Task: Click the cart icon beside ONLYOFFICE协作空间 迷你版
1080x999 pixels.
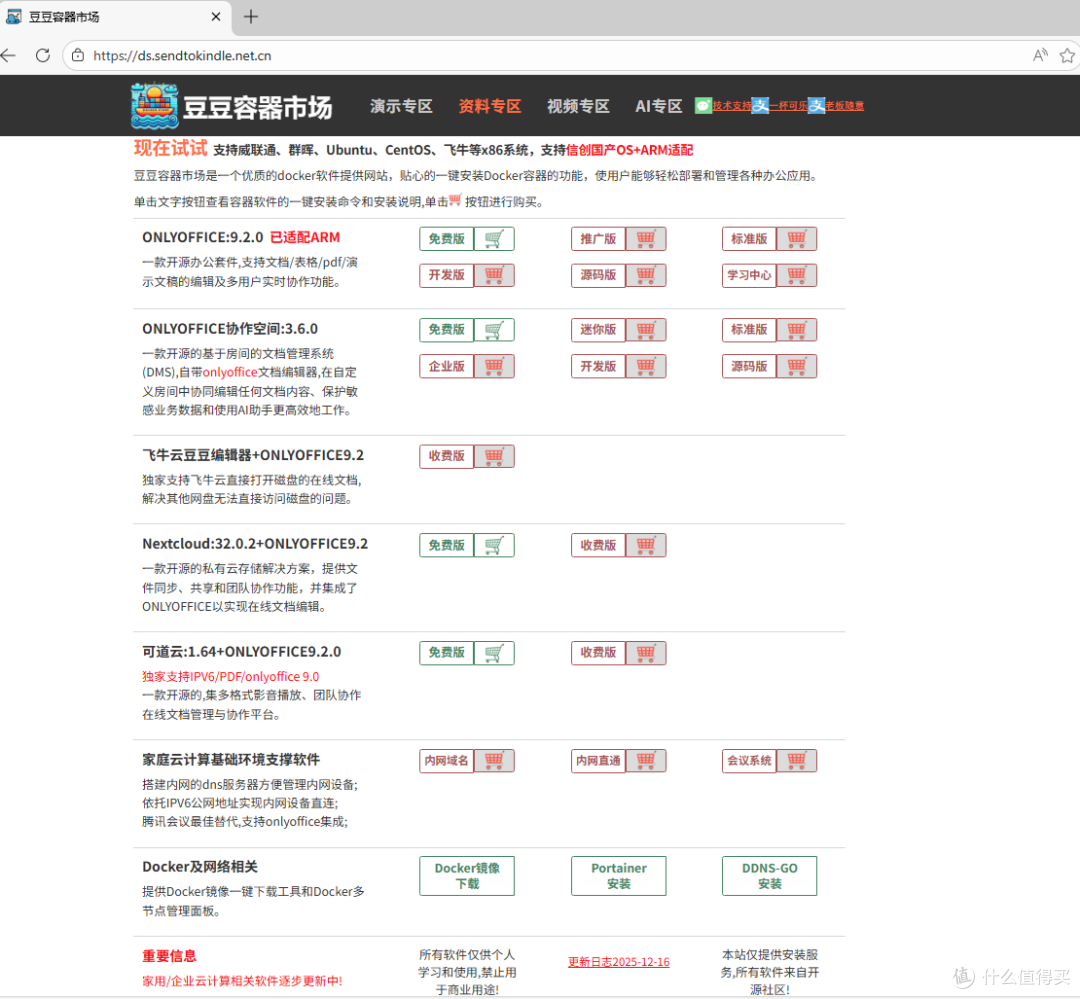Action: click(645, 330)
